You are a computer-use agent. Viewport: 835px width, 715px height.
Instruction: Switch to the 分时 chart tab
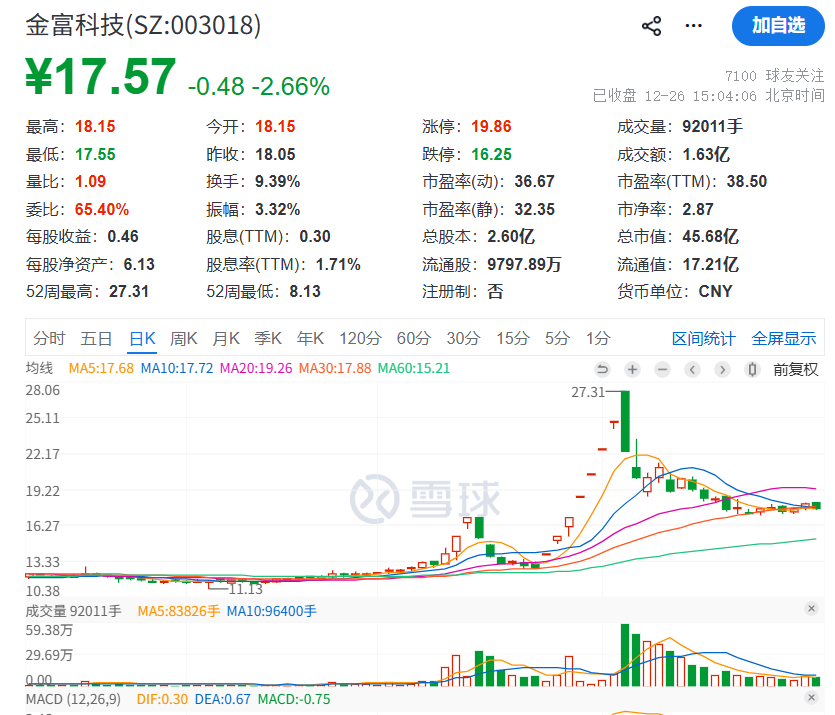(49, 338)
